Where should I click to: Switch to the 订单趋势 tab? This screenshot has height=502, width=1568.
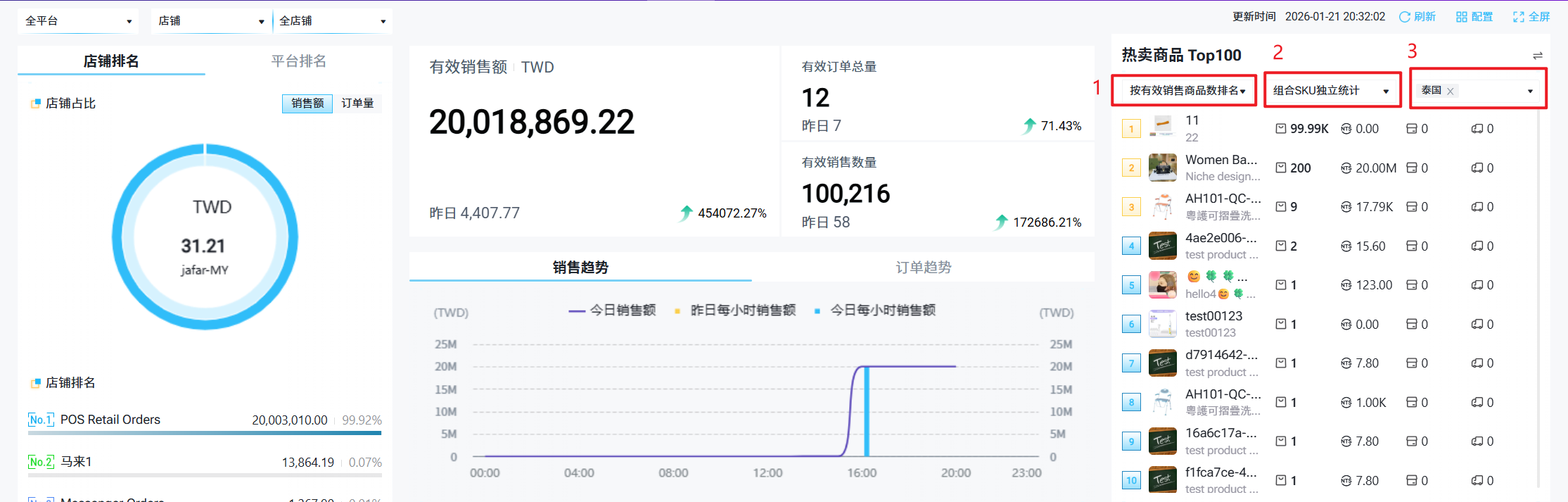pos(923,268)
